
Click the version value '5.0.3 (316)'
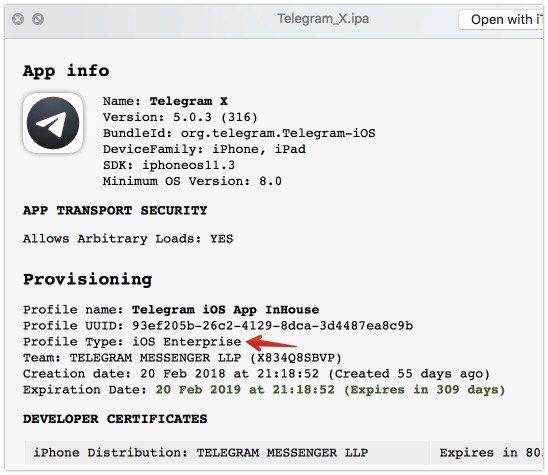tap(216, 117)
